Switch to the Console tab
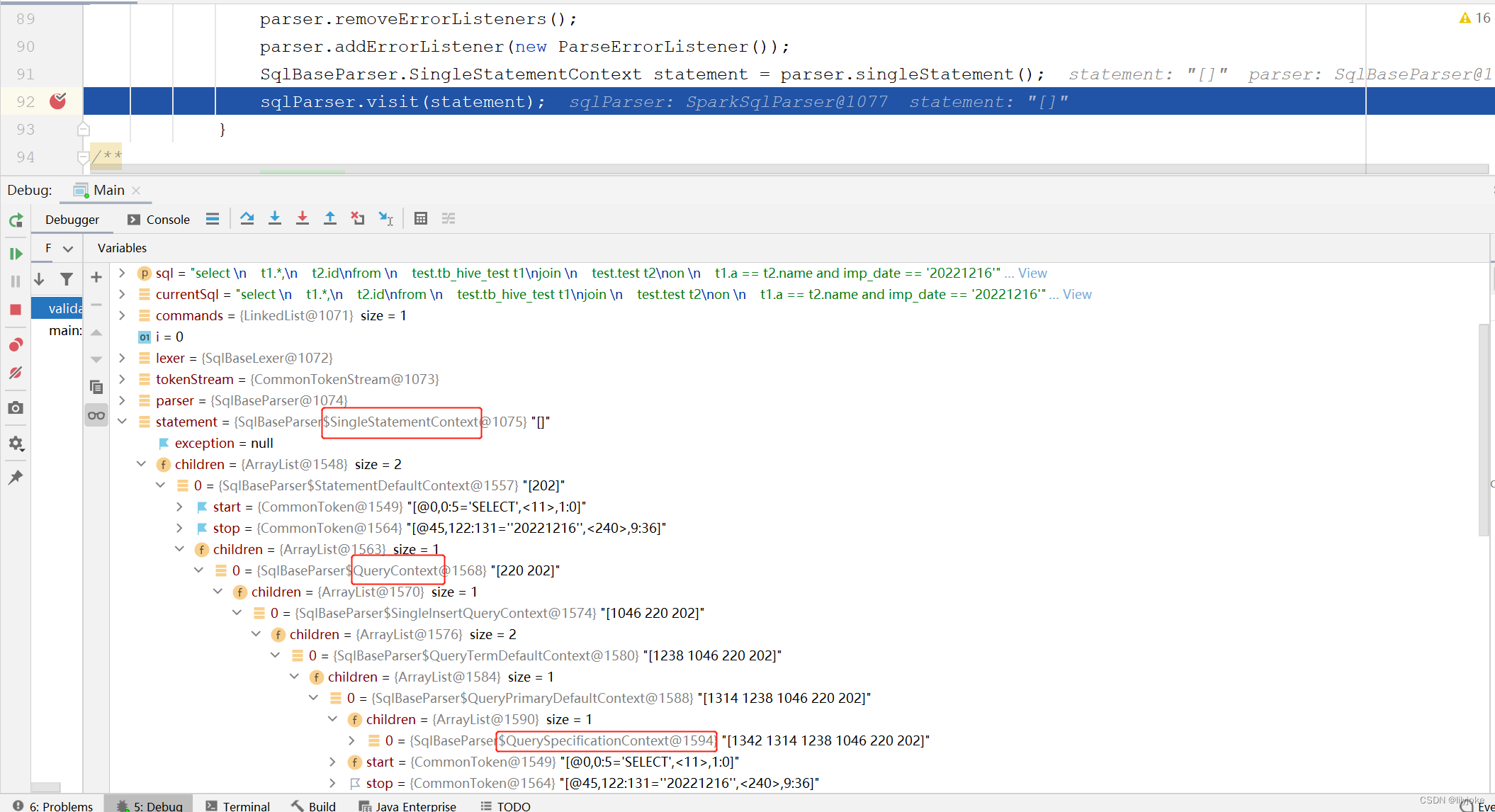The image size is (1495, 812). [x=159, y=220]
